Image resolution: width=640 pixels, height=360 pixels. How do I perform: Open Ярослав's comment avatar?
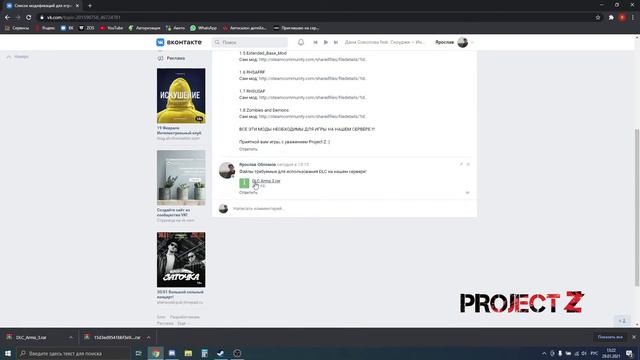[227, 170]
